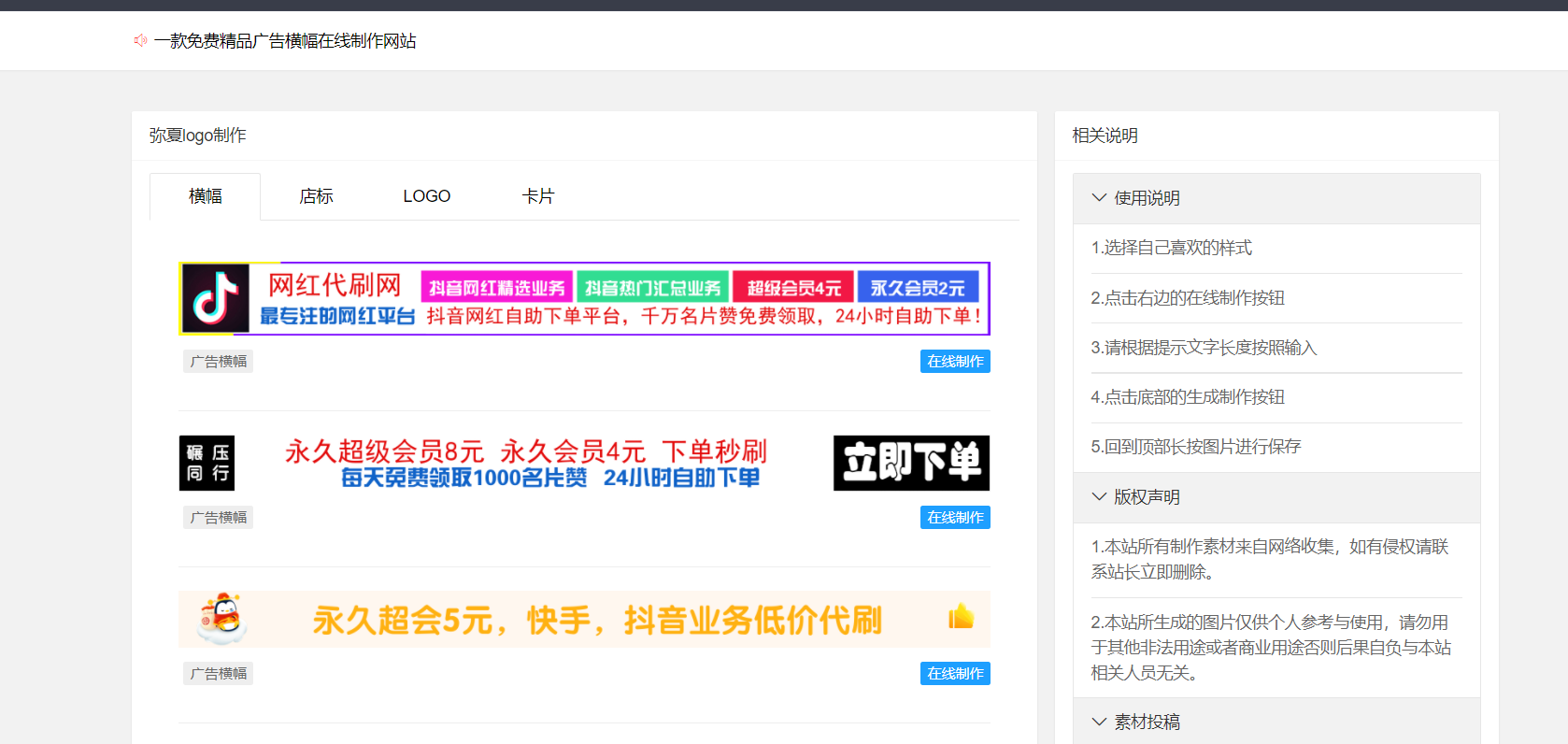Open the LOGO tab
Screen dimensions: 1568x744
pos(426,196)
